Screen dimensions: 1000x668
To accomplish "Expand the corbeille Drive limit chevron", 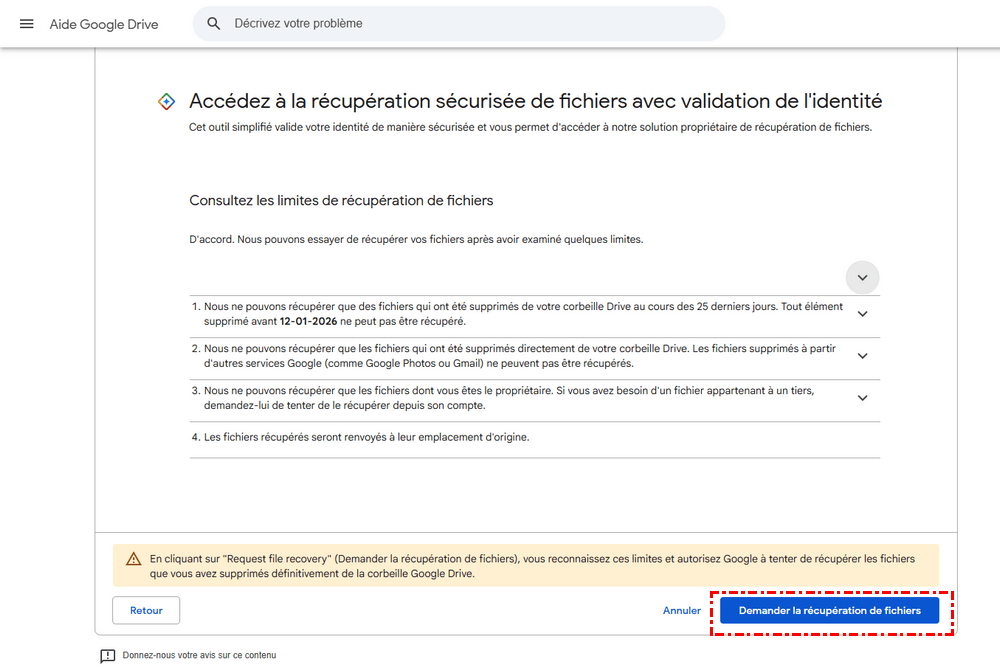I will pyautogui.click(x=862, y=356).
